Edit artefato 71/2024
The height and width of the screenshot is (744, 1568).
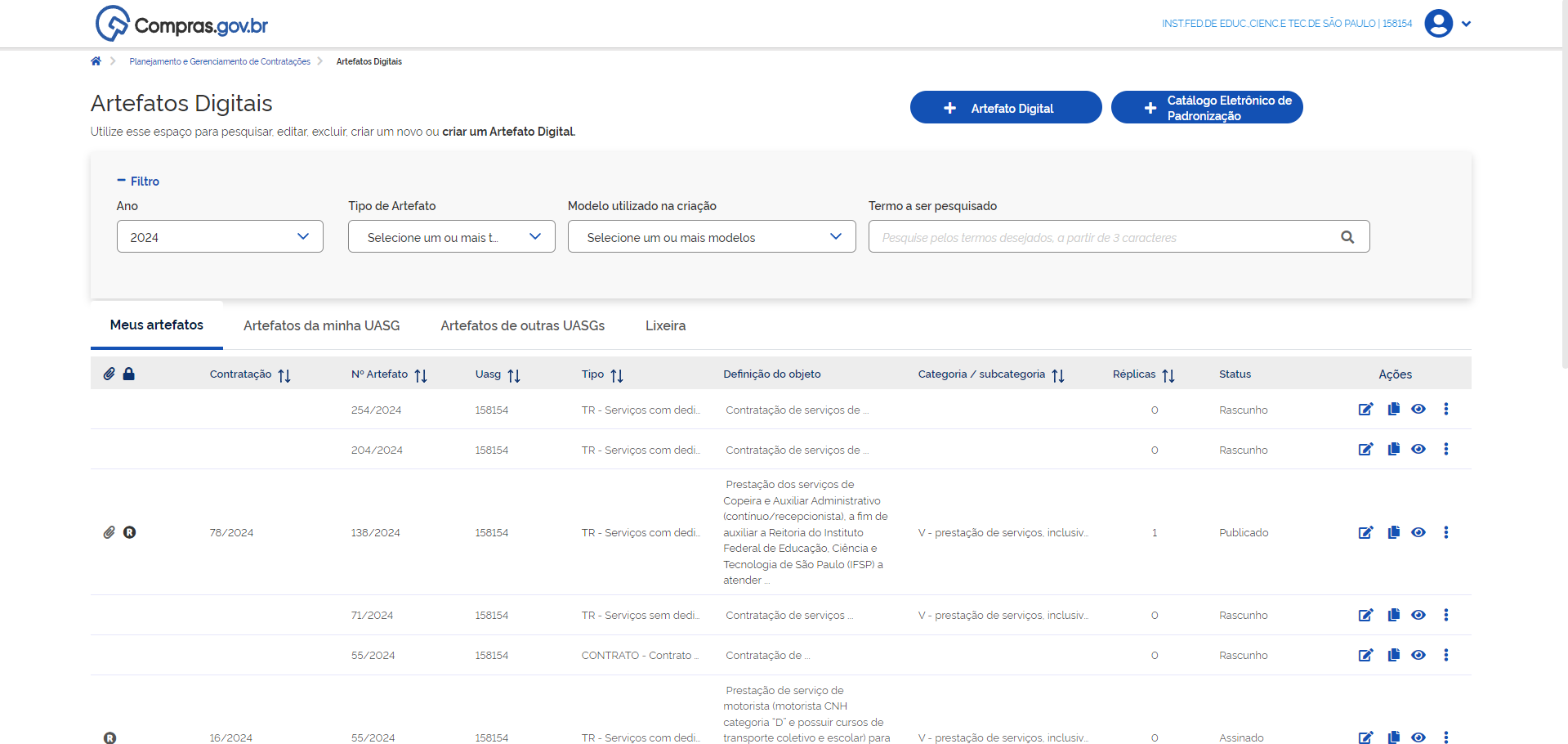point(1366,615)
